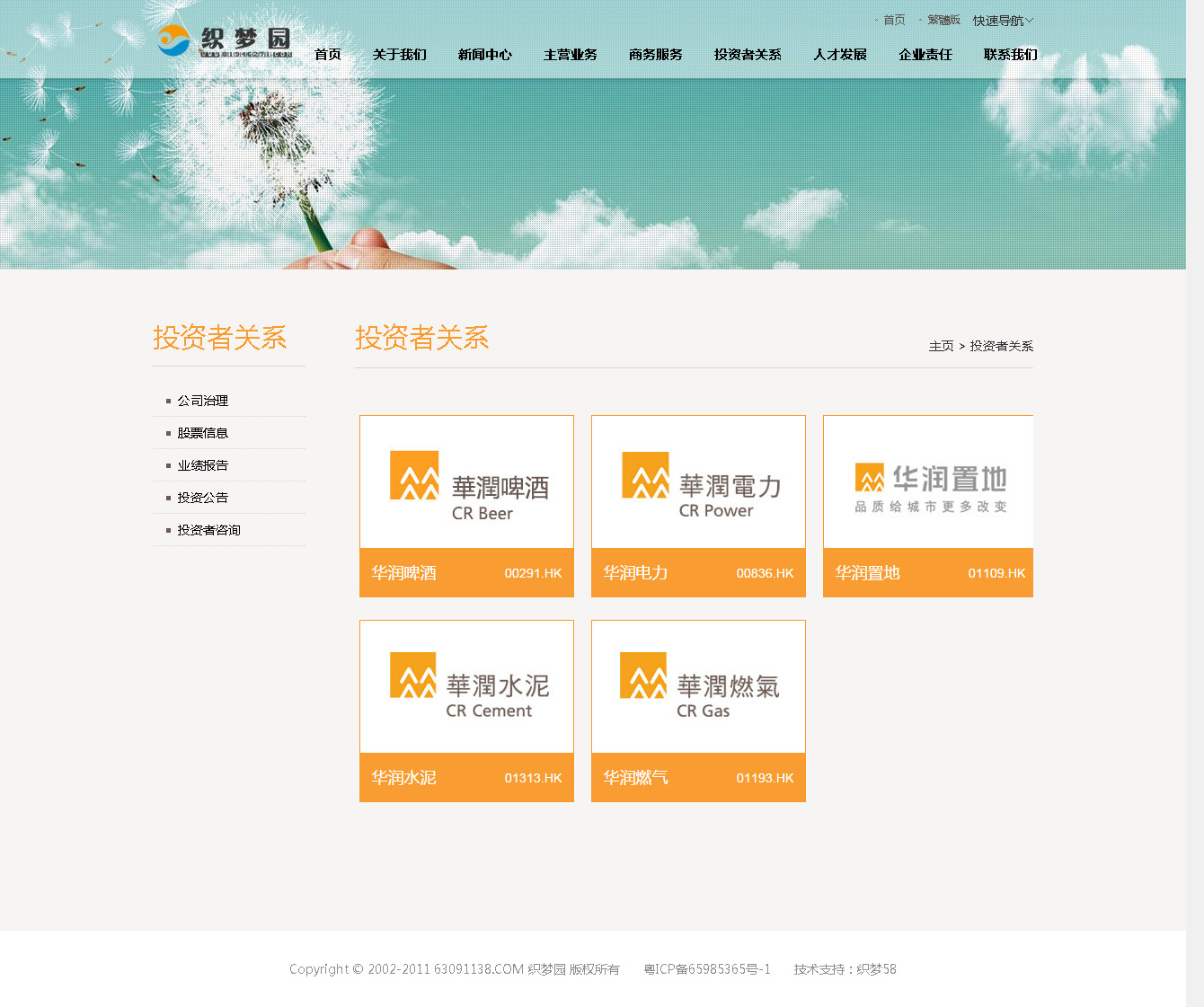Screen dimensions: 1204x1007
Task: Click stock code 00291.HK
Action: point(533,573)
